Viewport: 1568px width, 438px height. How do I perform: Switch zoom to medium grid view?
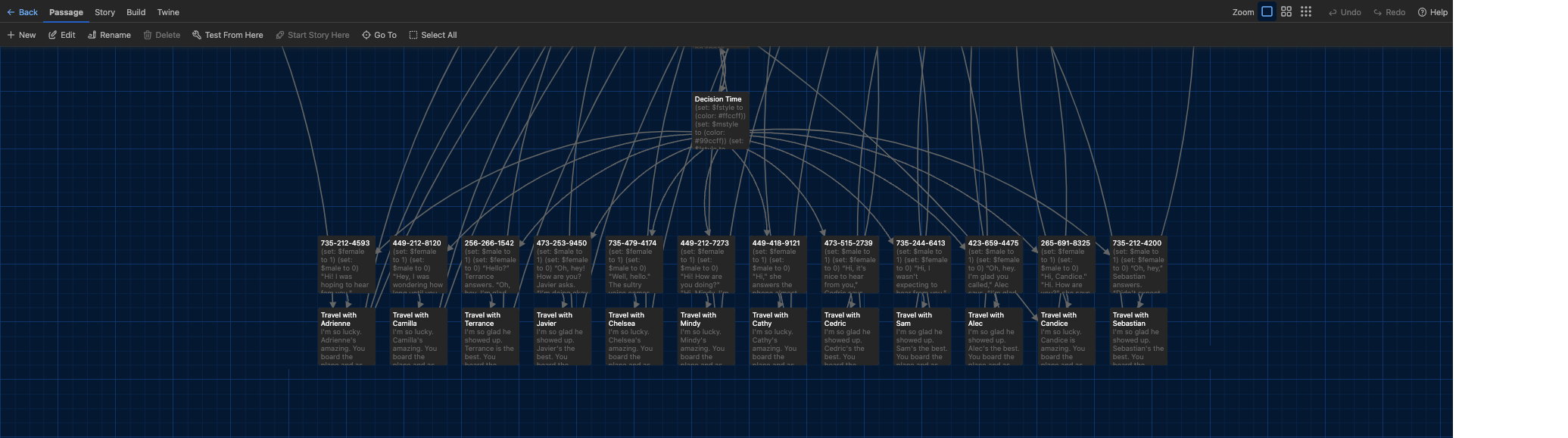pyautogui.click(x=1286, y=12)
